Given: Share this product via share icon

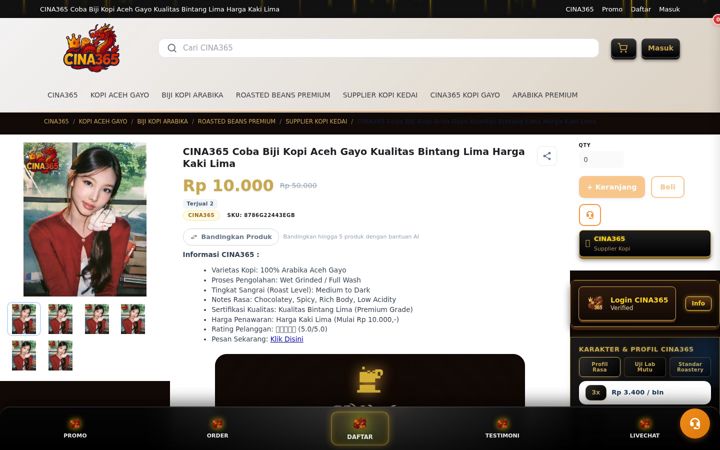Looking at the screenshot, I should [x=547, y=156].
